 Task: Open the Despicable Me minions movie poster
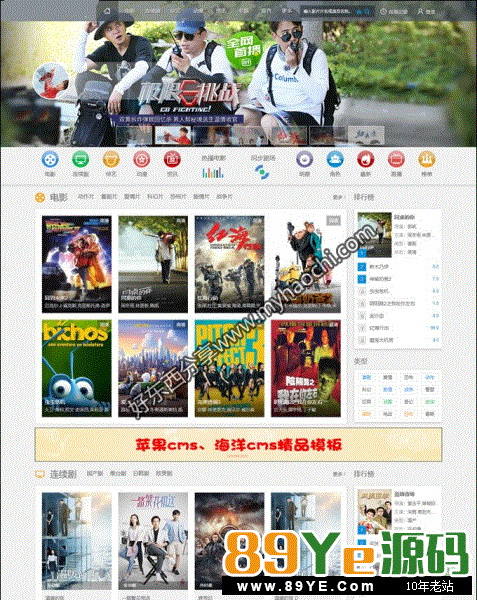point(306,264)
